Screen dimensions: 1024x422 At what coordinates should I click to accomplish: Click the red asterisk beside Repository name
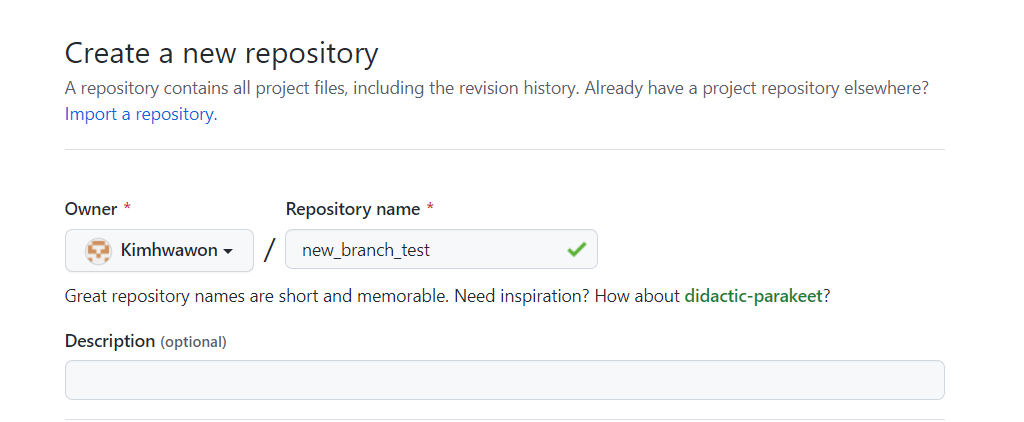click(x=430, y=208)
